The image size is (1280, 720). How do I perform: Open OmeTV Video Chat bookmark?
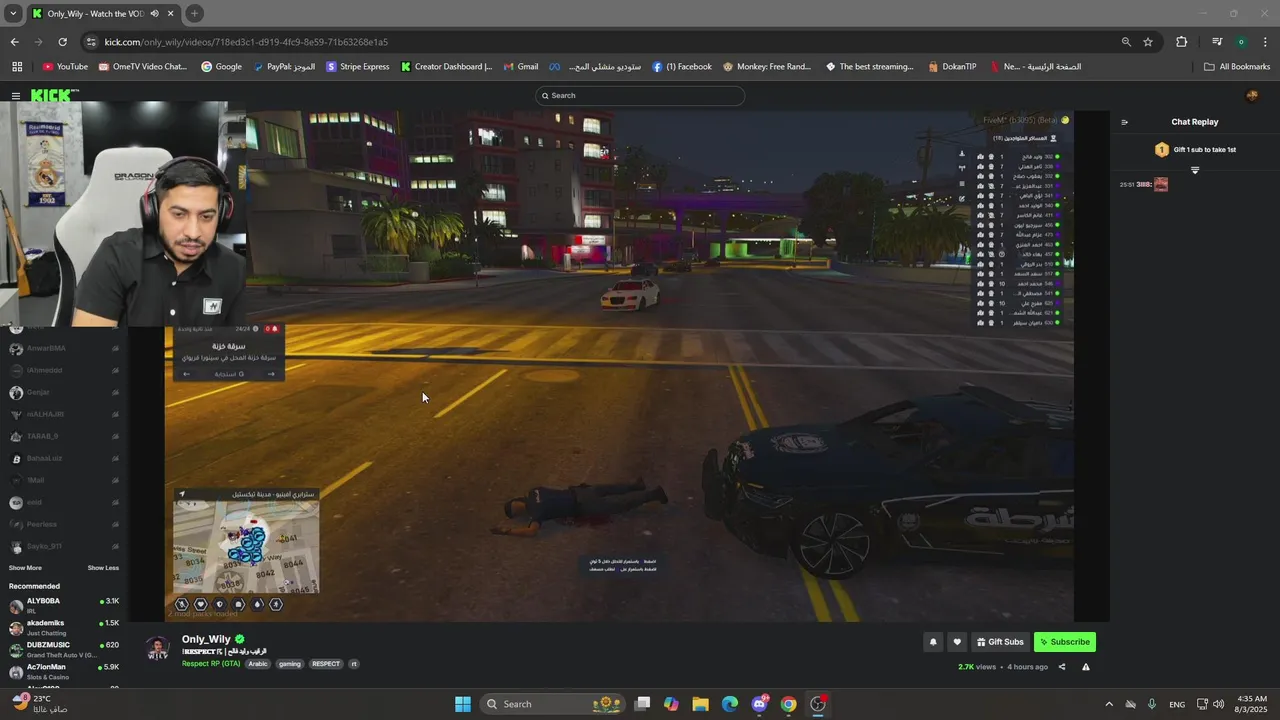(142, 67)
